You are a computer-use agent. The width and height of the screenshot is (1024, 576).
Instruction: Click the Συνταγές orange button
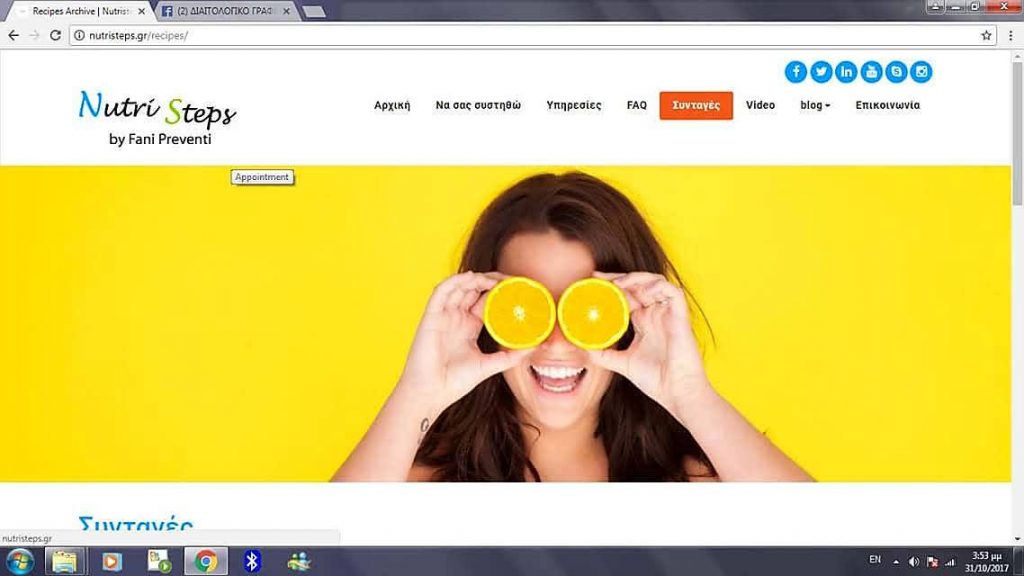[x=696, y=105]
